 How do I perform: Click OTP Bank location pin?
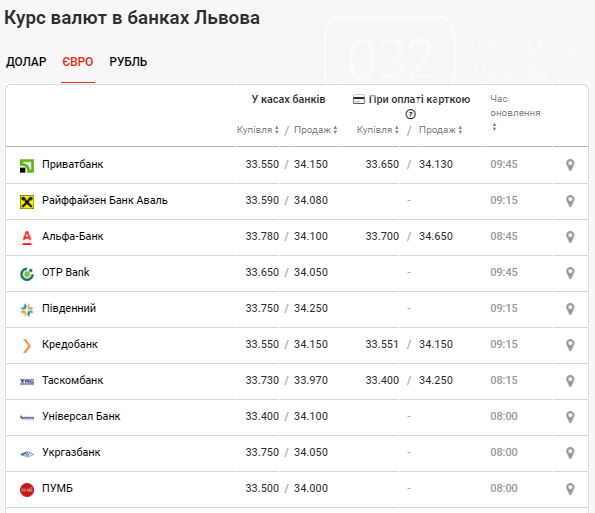tap(570, 273)
